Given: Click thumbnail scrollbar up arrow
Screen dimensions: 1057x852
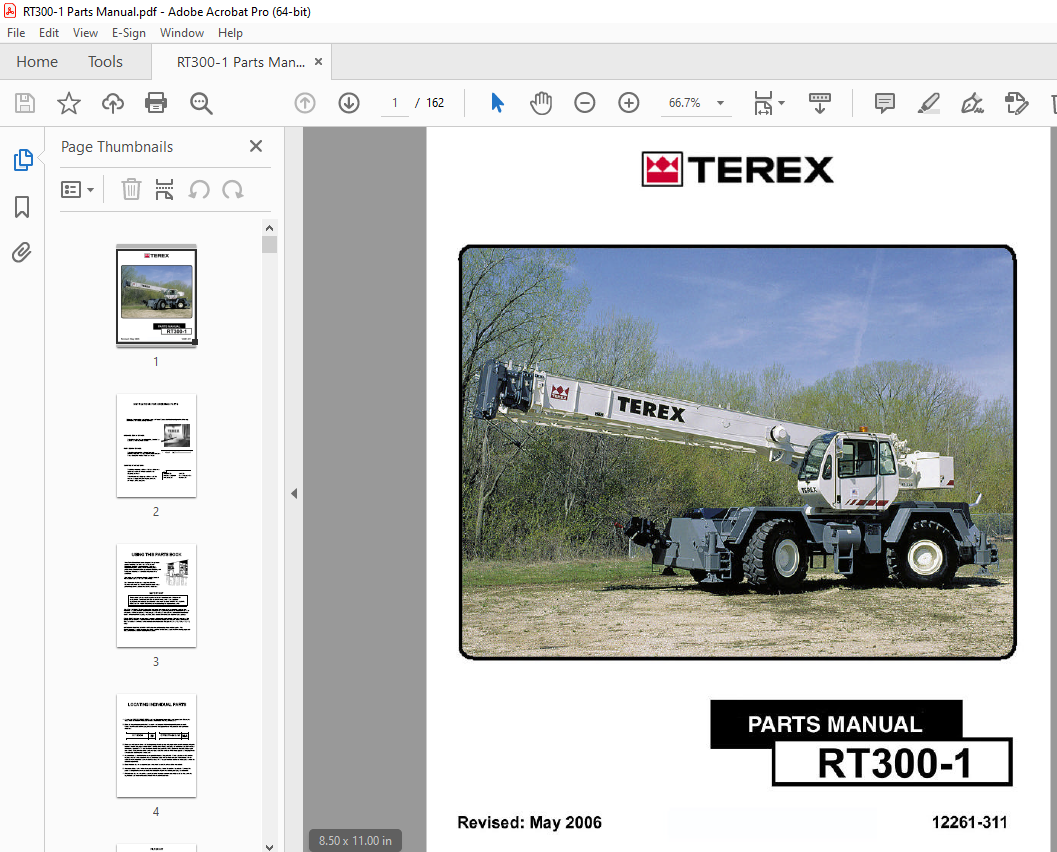Looking at the screenshot, I should click(x=270, y=228).
